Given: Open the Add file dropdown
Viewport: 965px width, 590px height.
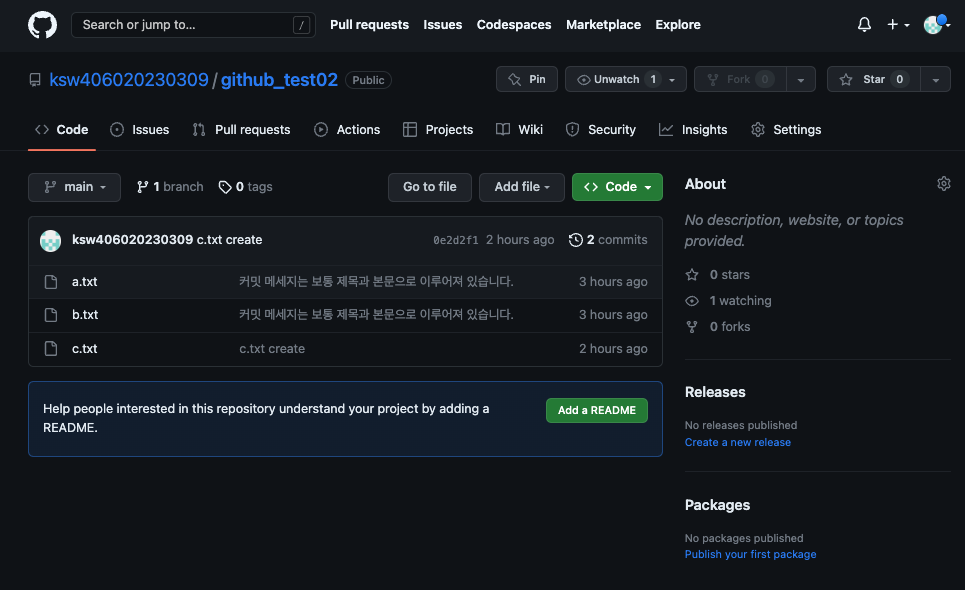Looking at the screenshot, I should (522, 187).
